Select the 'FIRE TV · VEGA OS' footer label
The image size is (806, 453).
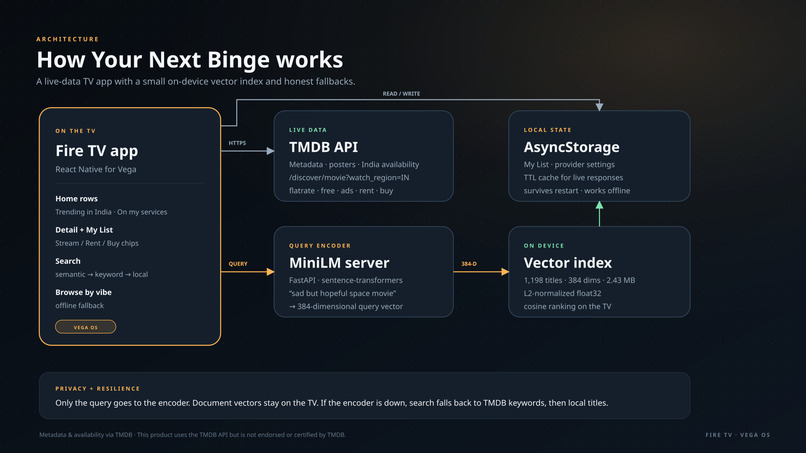tap(738, 435)
